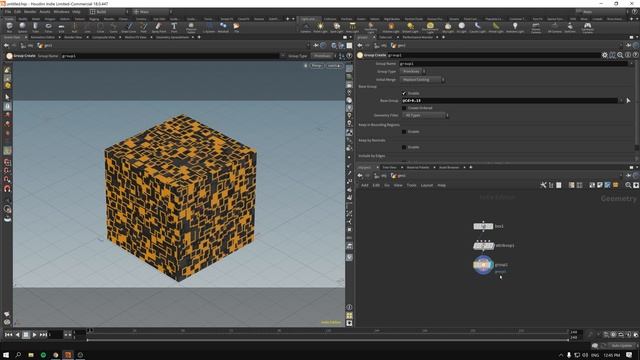Viewport: 640px width, 360px height.
Task: Click the Base Group expression field
Action: click(x=509, y=100)
